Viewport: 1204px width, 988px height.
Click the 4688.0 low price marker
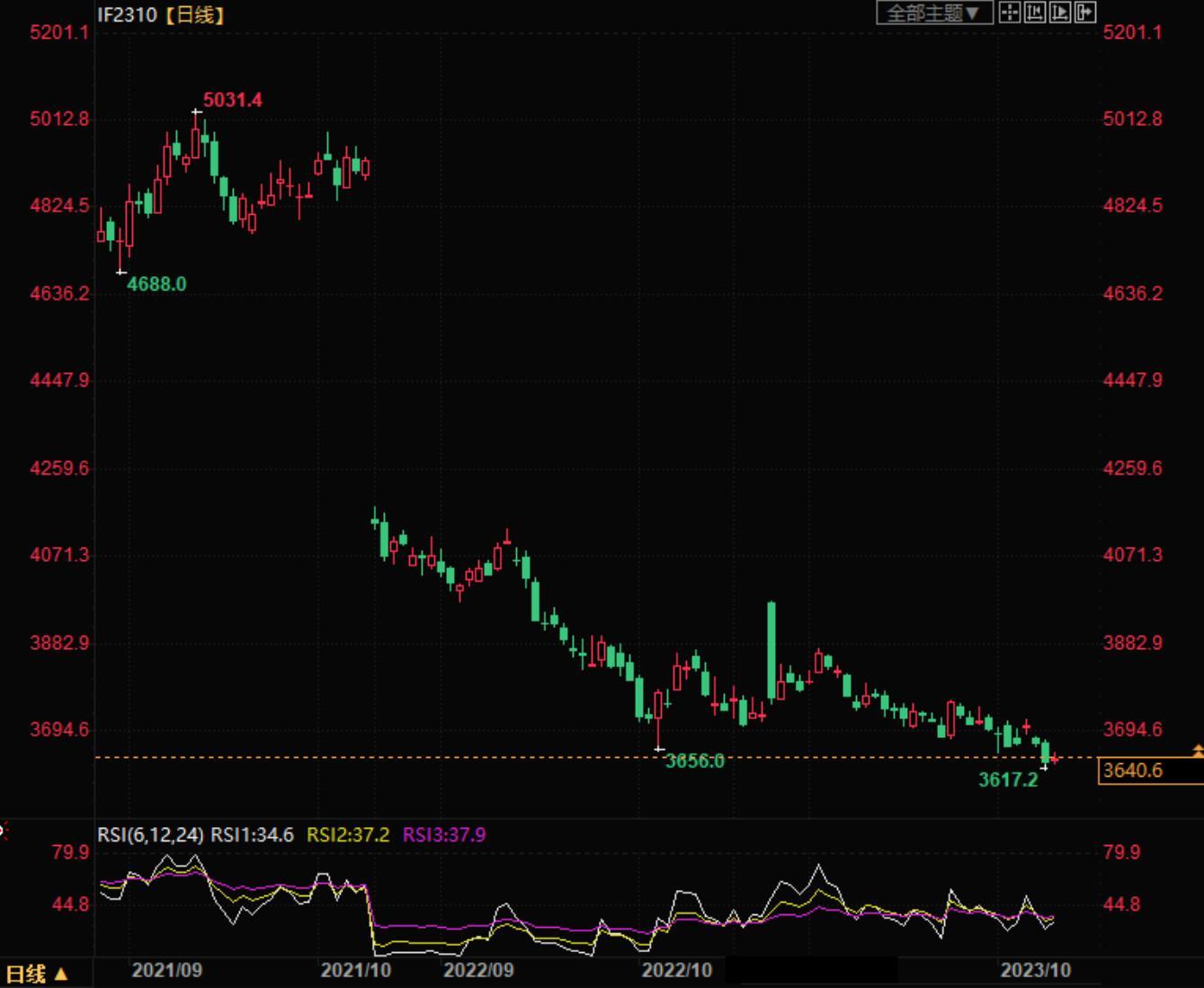156,284
